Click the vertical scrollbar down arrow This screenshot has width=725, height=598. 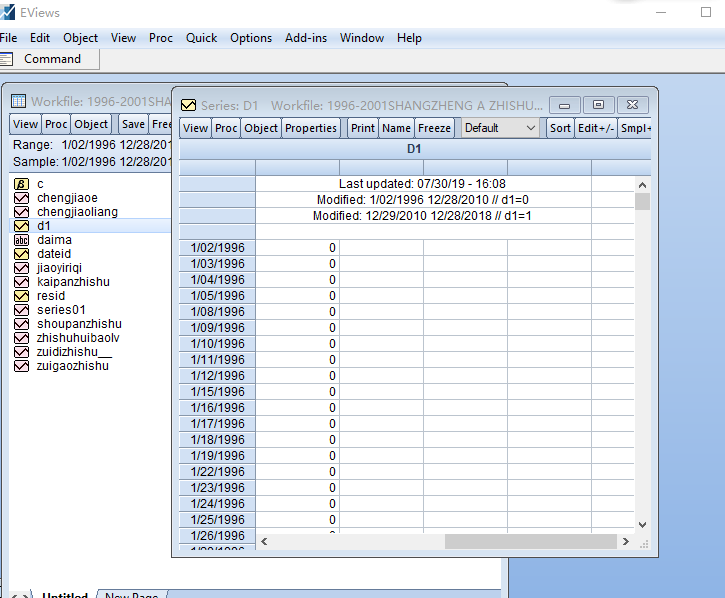coord(642,524)
